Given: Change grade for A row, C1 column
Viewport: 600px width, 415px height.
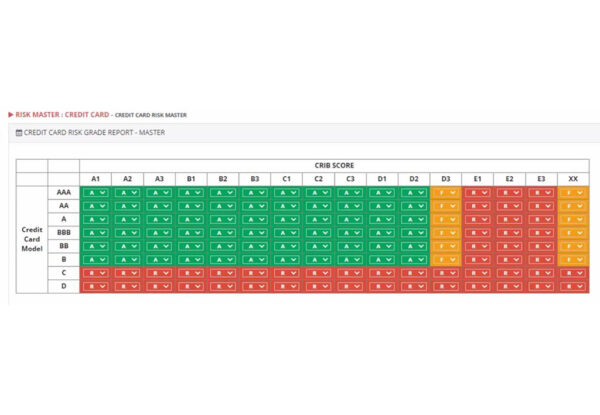Looking at the screenshot, I should pos(286,219).
